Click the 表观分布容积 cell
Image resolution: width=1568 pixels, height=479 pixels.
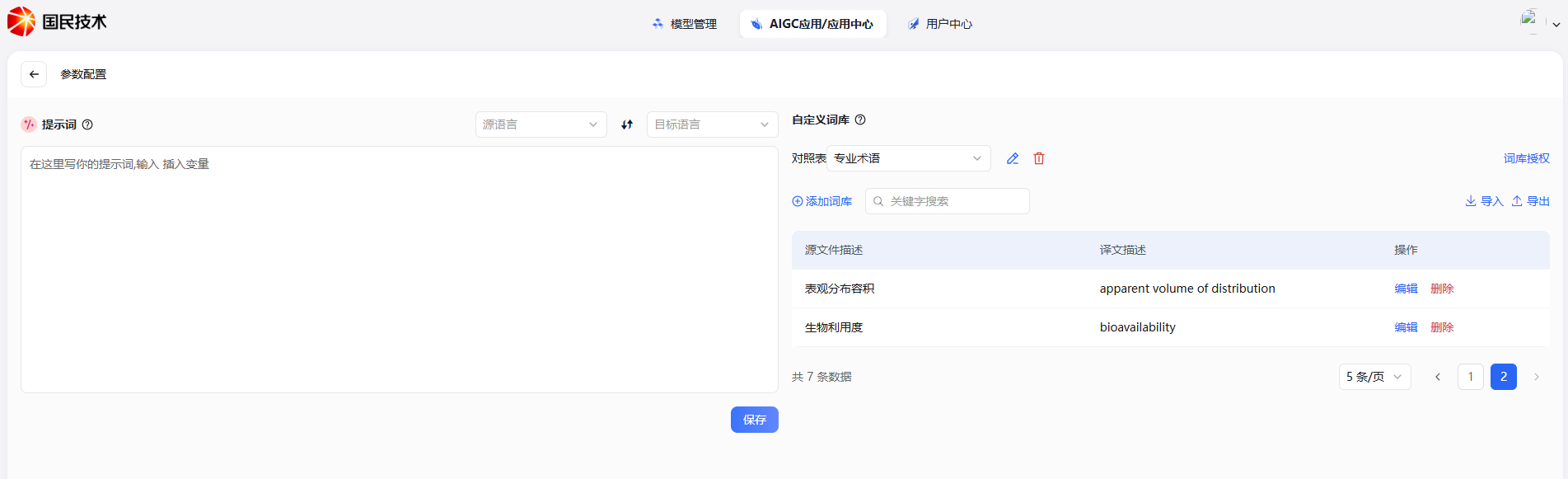point(840,289)
